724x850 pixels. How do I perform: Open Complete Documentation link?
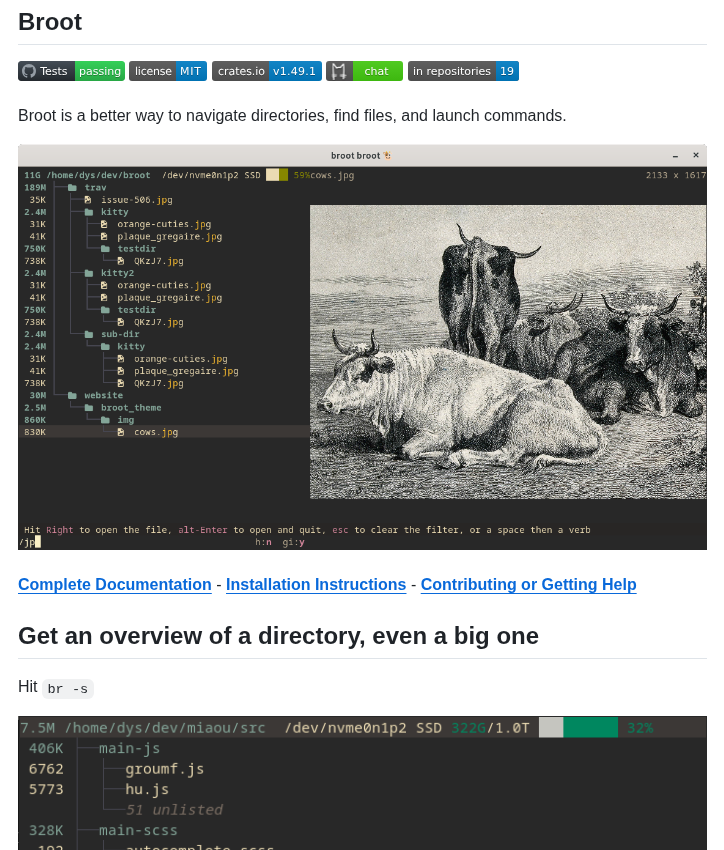(115, 584)
